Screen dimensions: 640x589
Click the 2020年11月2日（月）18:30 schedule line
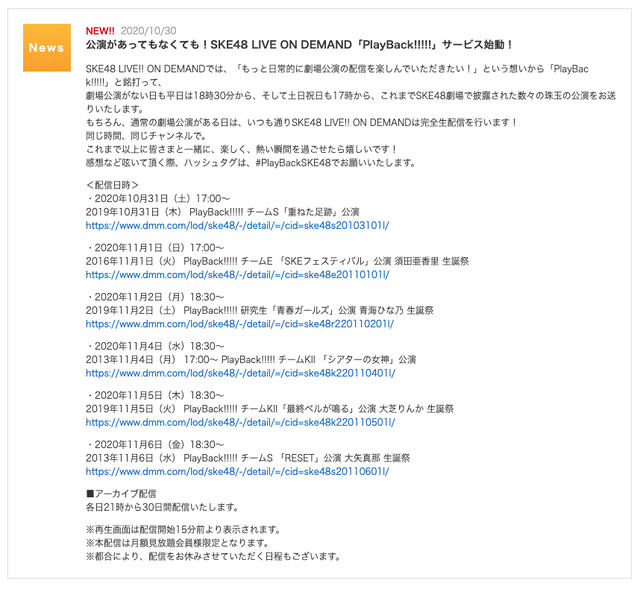click(155, 297)
